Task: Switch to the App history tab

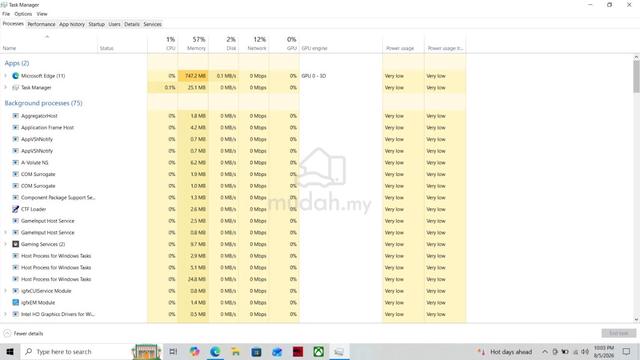Action: pyautogui.click(x=72, y=24)
